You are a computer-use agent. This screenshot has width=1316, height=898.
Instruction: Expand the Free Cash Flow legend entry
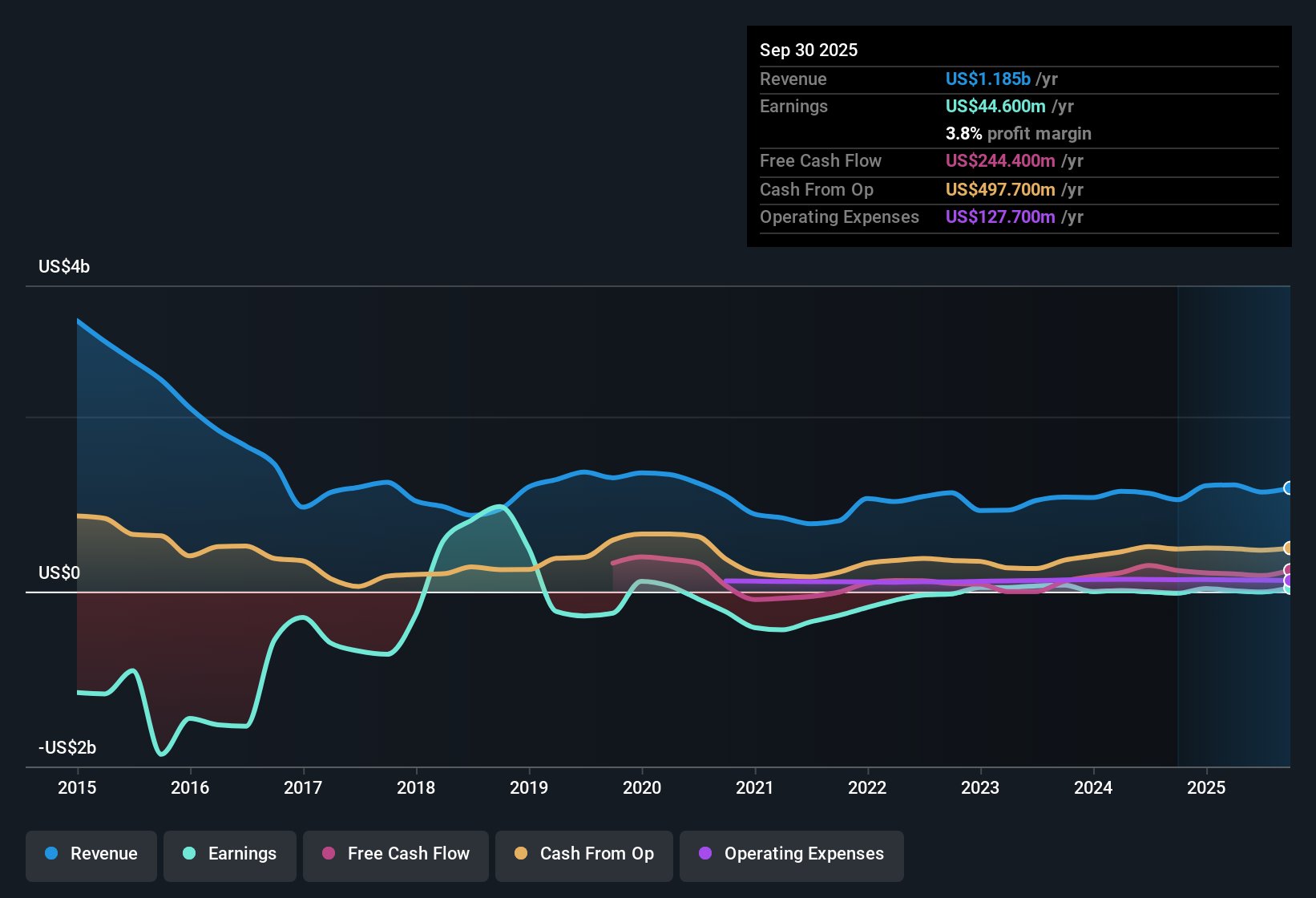tap(395, 854)
